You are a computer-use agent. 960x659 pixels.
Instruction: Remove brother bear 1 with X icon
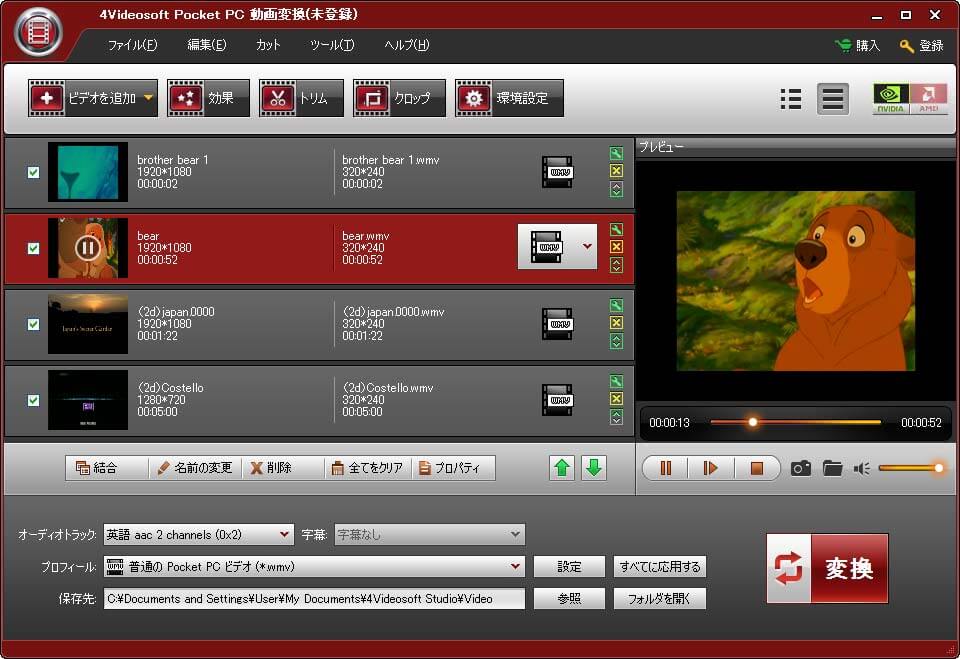[617, 171]
